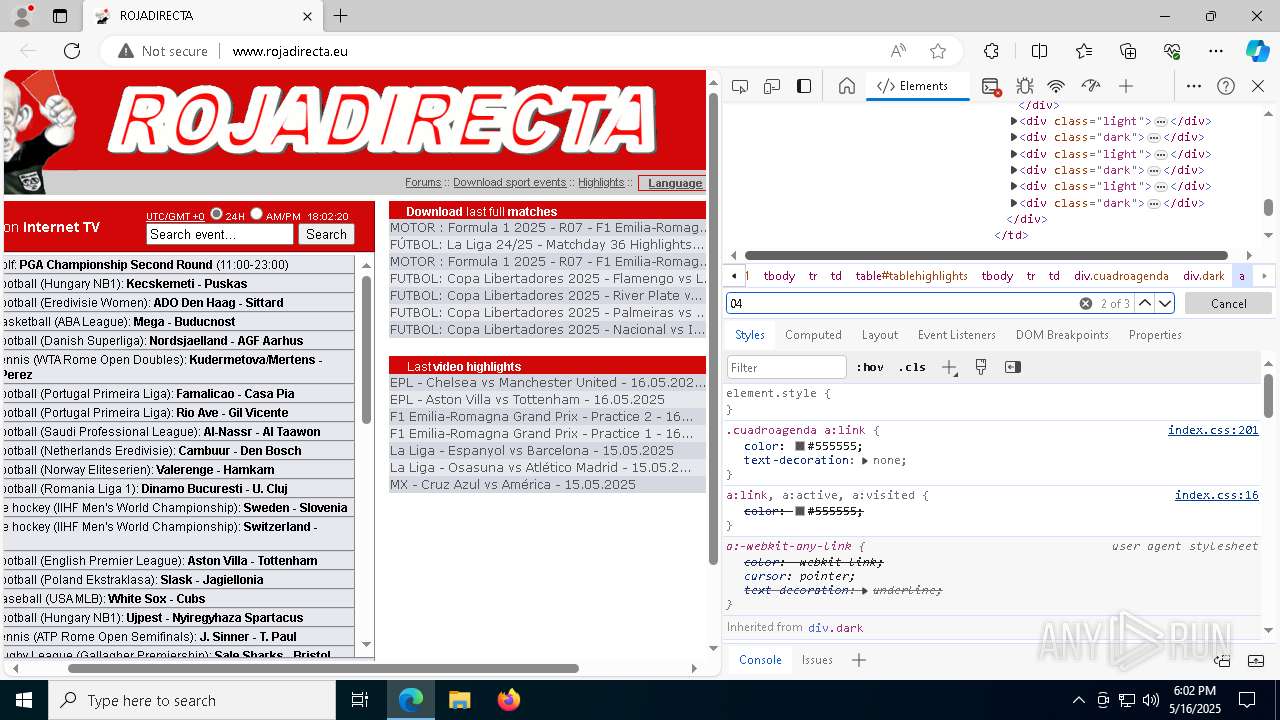Open Edge settings and more menu
Image resolution: width=1280 pixels, height=720 pixels.
[1216, 51]
